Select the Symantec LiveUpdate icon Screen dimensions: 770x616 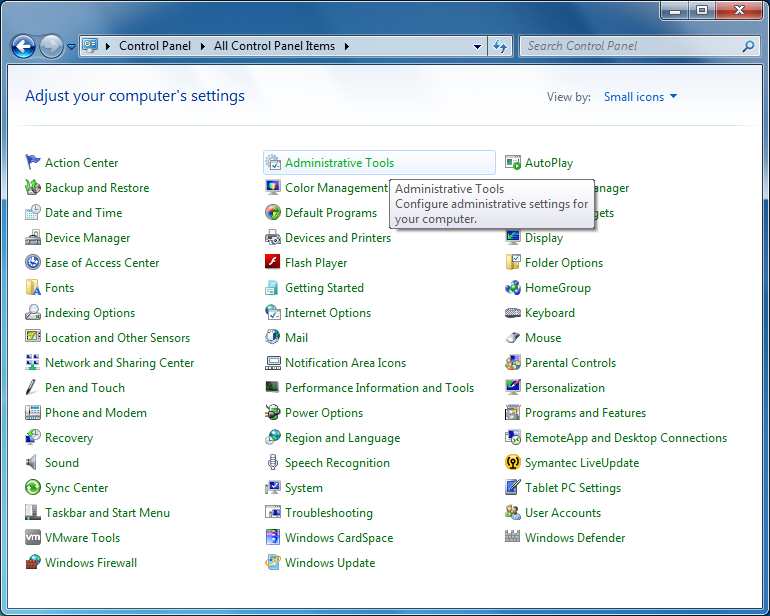pos(513,463)
